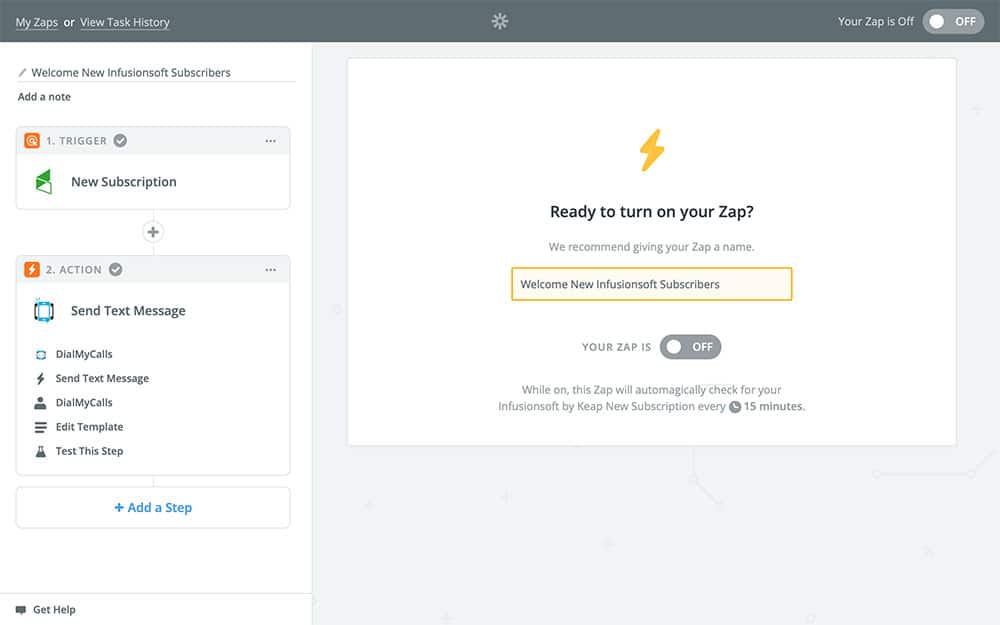The image size is (1000, 625).
Task: Open View Task History link
Action: (x=125, y=22)
